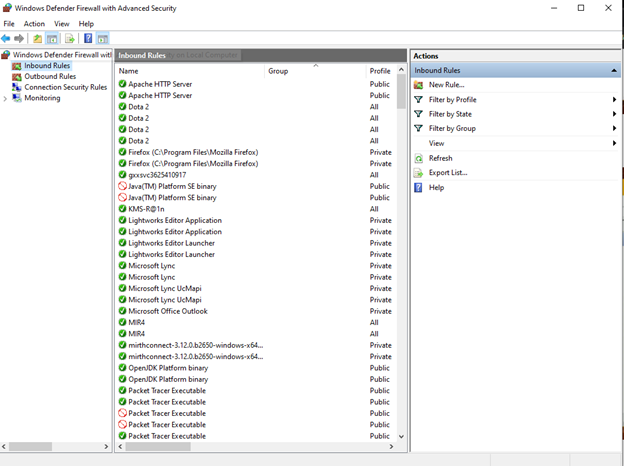Viewport: 624px width, 466px height.
Task: Click New Rule... in Actions pane
Action: point(447,85)
